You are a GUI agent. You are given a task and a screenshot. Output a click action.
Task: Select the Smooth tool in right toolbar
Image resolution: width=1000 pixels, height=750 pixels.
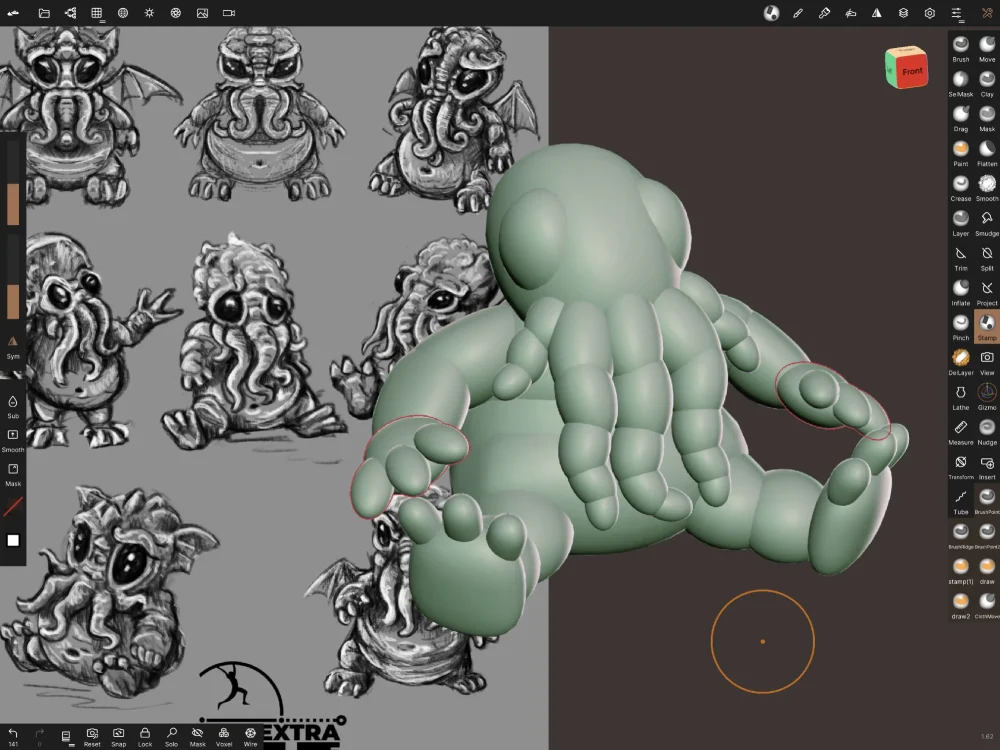pos(987,188)
